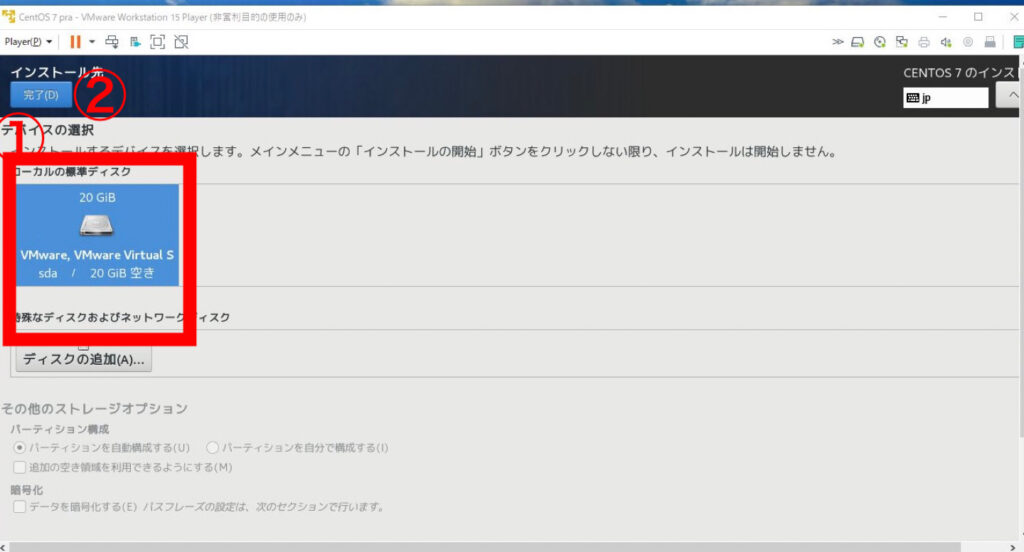The width and height of the screenshot is (1024, 552).
Task: Select the 20 GiB VMware virtual disk
Action: [97, 235]
